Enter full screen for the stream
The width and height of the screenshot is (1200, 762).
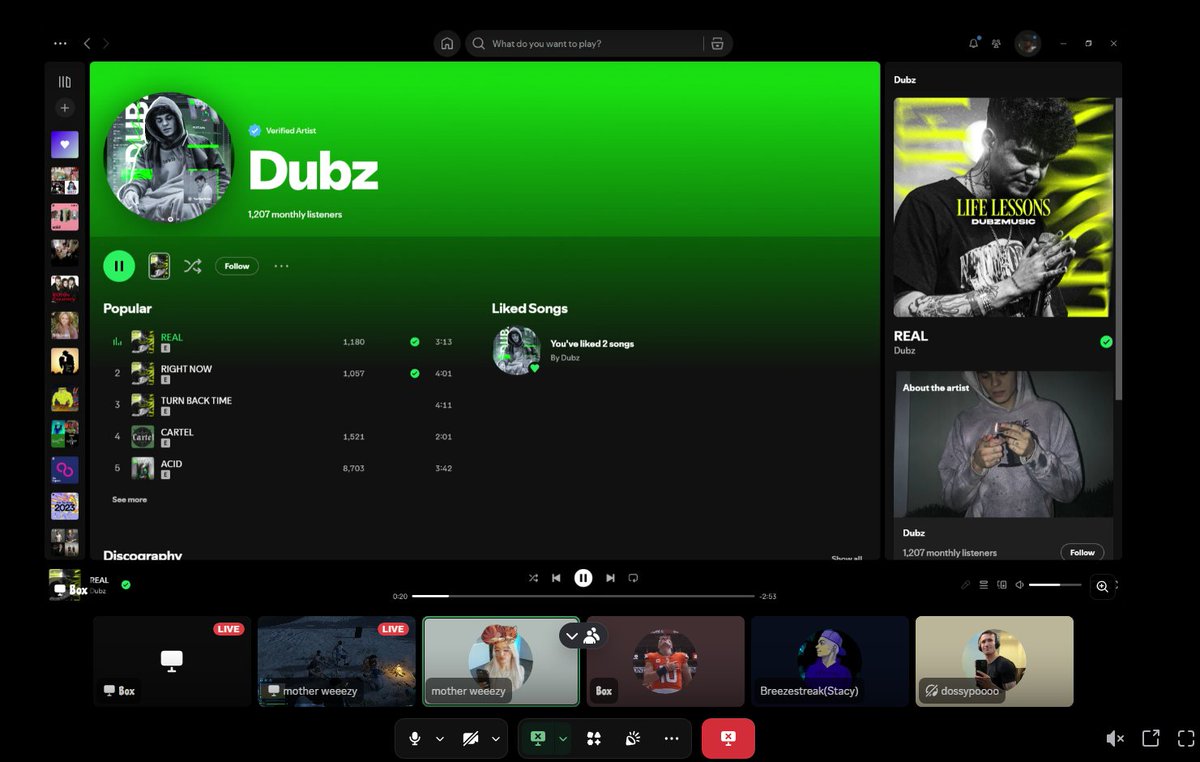coord(1186,738)
